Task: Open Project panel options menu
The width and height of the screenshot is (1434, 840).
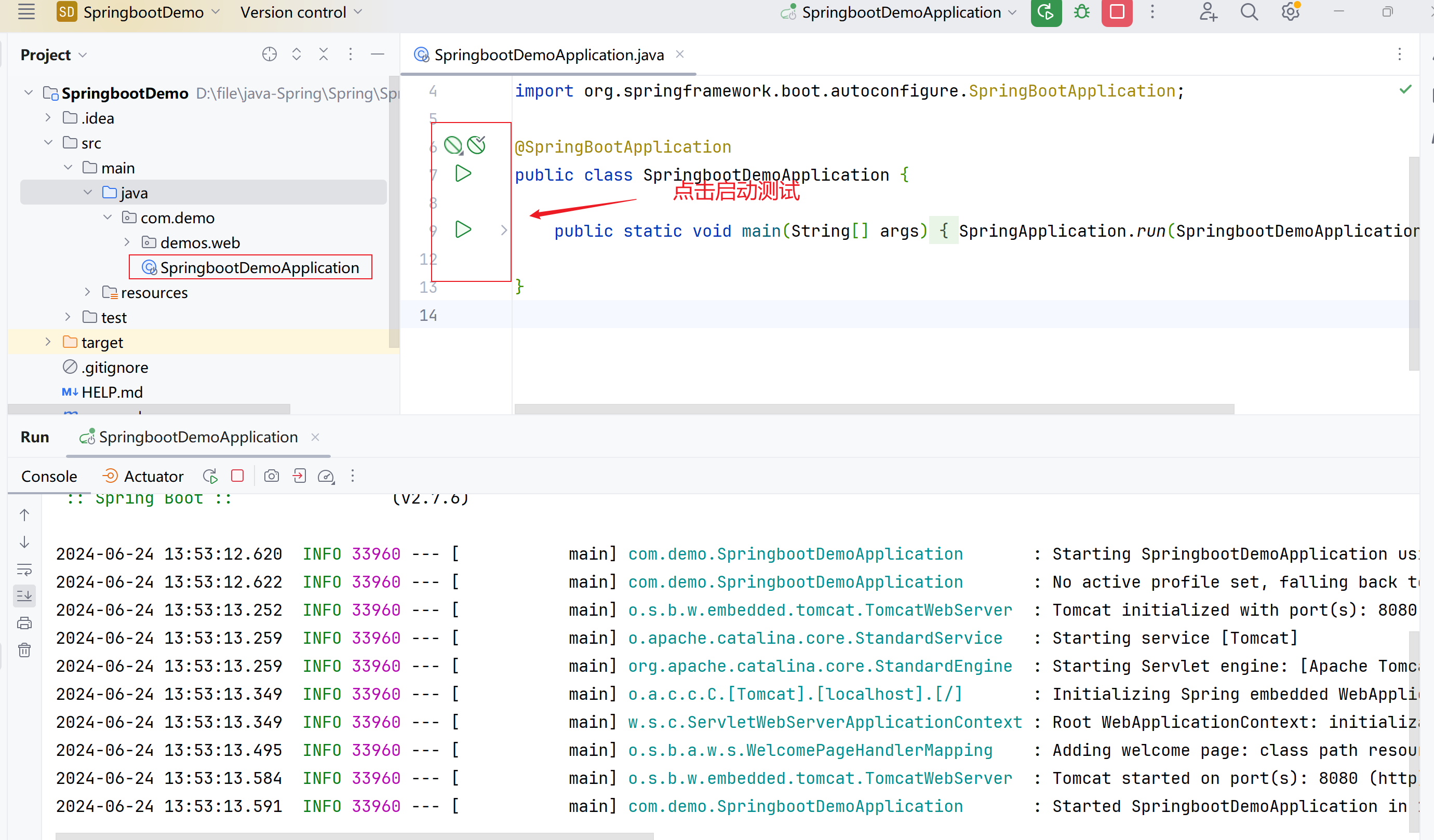Action: [x=351, y=54]
